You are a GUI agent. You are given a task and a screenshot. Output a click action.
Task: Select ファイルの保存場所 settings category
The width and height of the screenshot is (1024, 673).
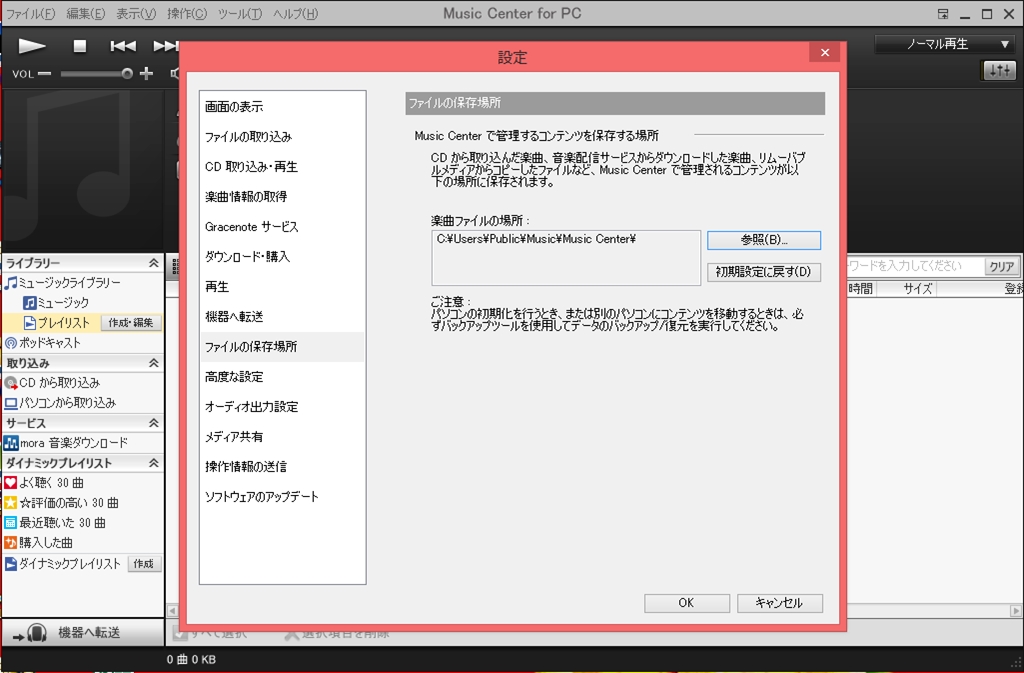282,347
